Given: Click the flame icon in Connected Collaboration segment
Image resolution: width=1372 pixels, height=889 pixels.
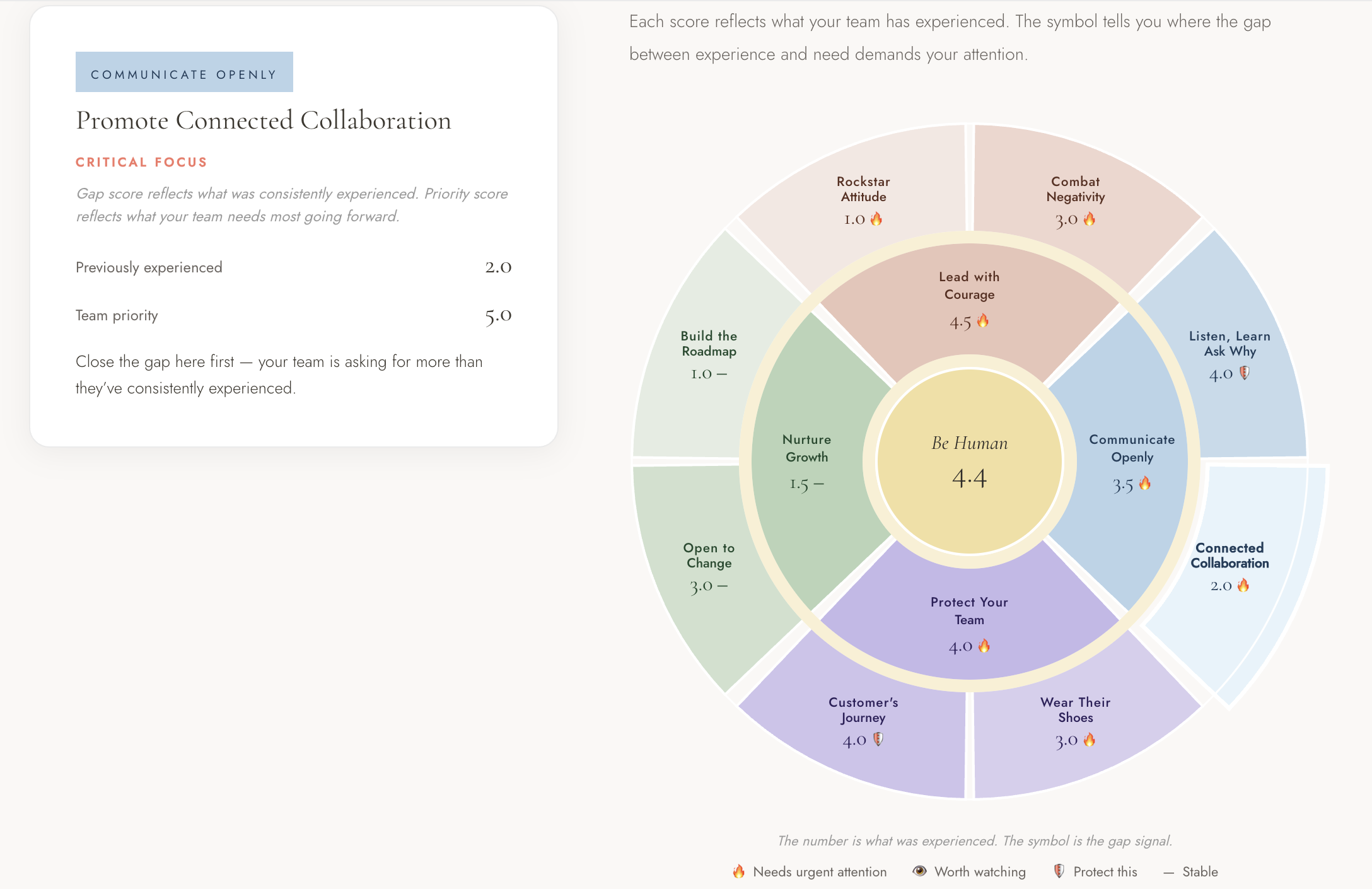Looking at the screenshot, I should pos(1243,585).
